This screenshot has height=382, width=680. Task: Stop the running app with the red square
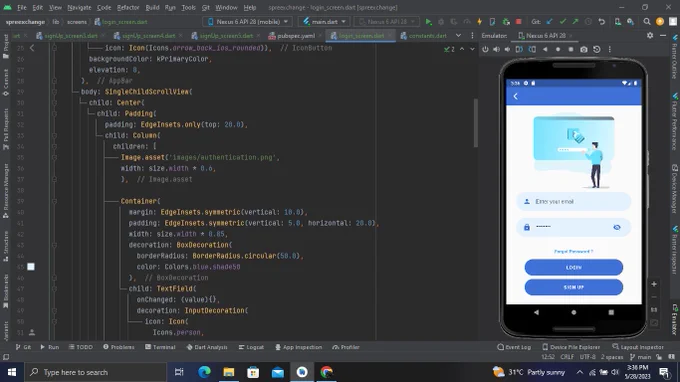518,22
